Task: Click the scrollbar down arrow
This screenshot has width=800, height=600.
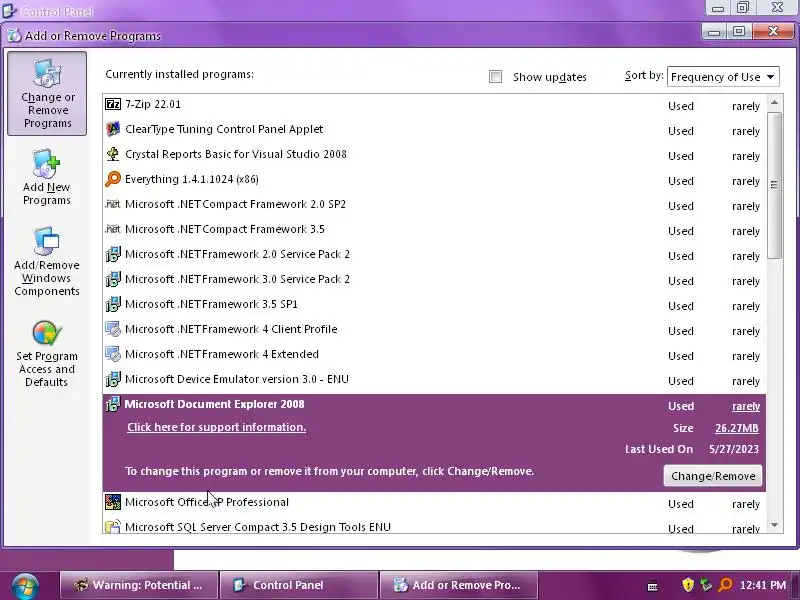Action: (774, 525)
